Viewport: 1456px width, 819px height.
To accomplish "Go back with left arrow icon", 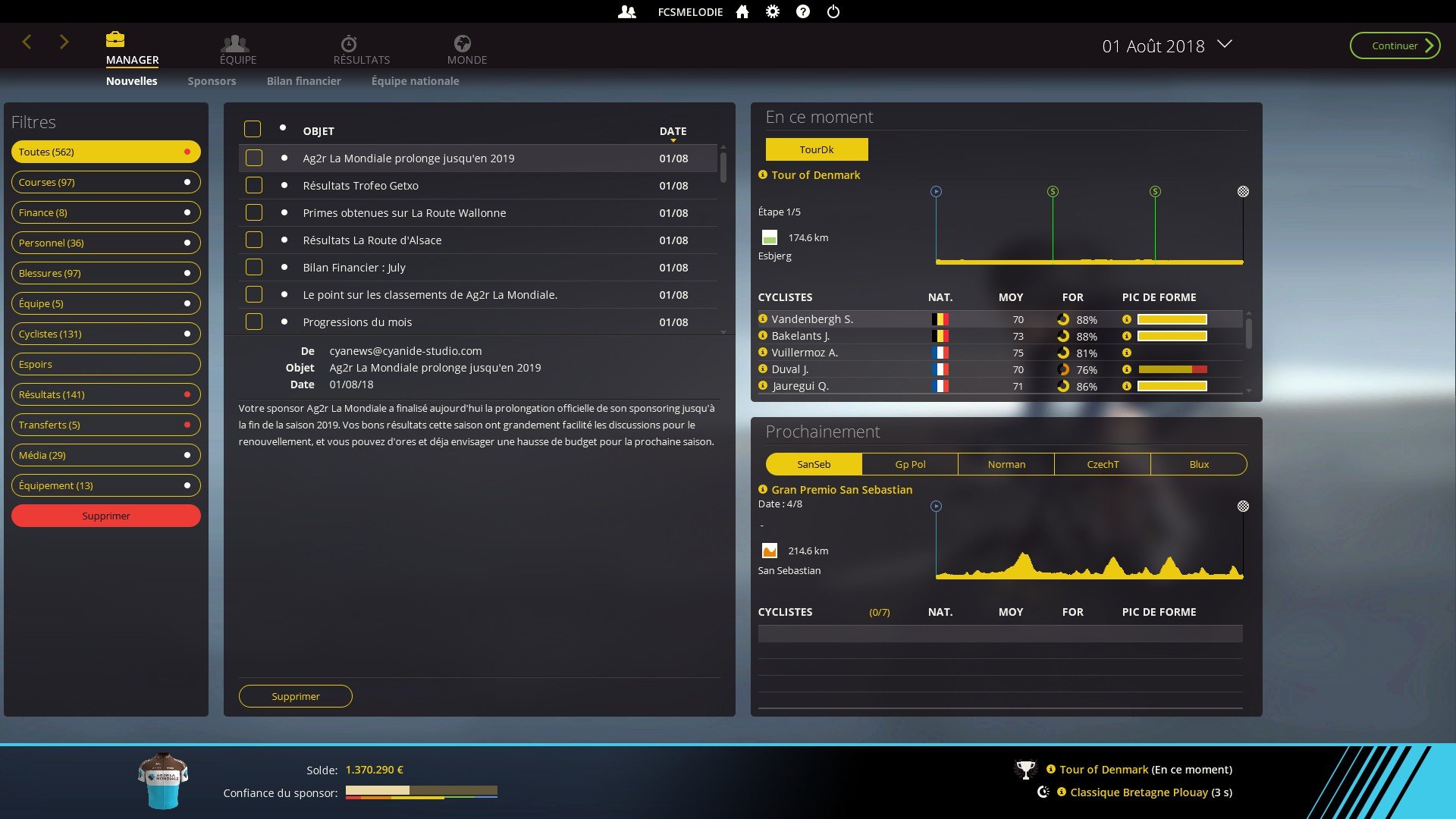I will pyautogui.click(x=27, y=42).
